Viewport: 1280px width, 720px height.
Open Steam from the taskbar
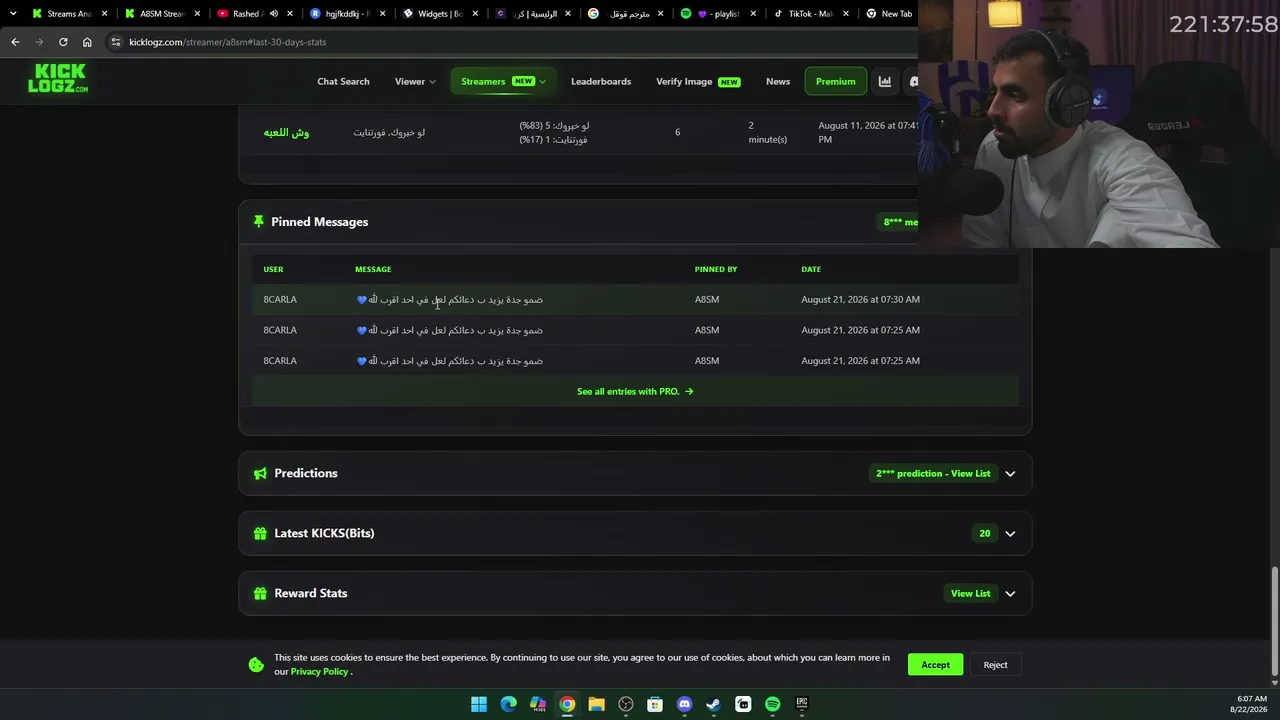tap(713, 704)
